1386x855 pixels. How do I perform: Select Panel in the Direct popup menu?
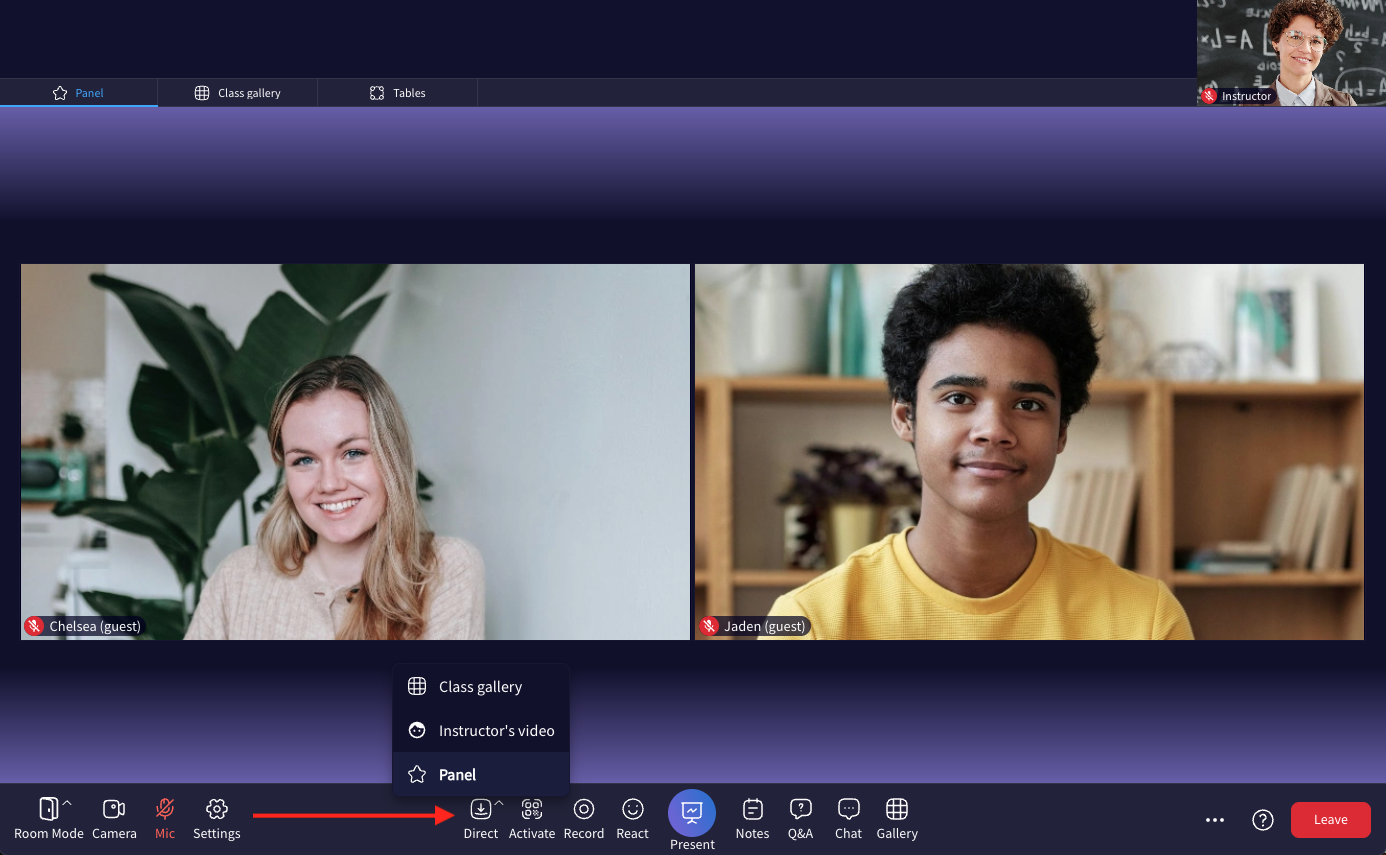481,775
